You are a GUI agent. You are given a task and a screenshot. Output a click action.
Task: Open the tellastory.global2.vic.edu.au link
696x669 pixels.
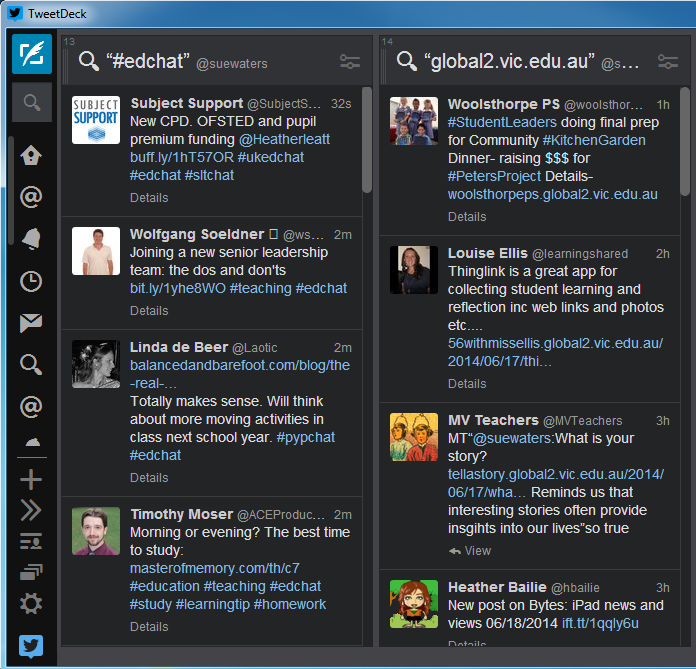pos(556,483)
